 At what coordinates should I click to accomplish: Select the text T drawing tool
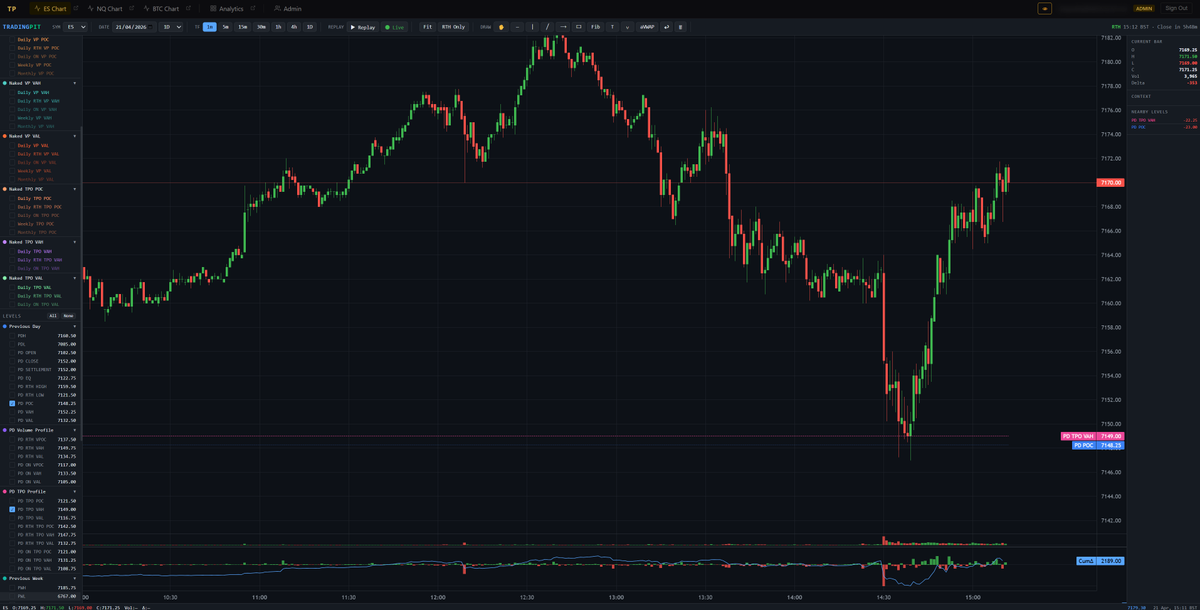(612, 27)
